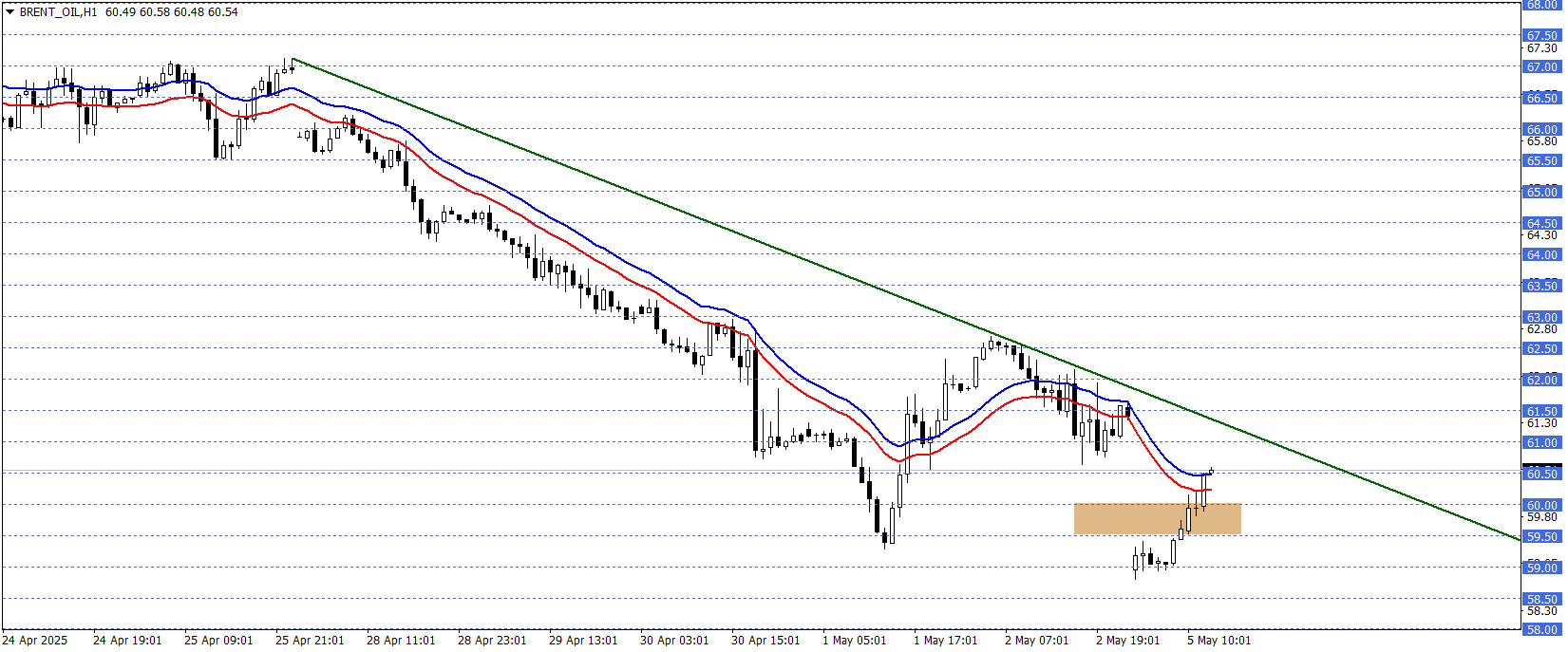Click the 58.50 price level label
The height and width of the screenshot is (652, 1568).
pos(1541,600)
